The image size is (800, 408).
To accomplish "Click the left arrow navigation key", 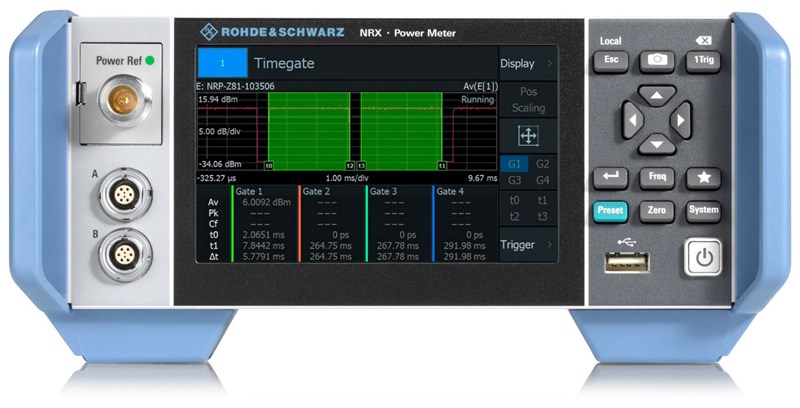I will 633,120.
